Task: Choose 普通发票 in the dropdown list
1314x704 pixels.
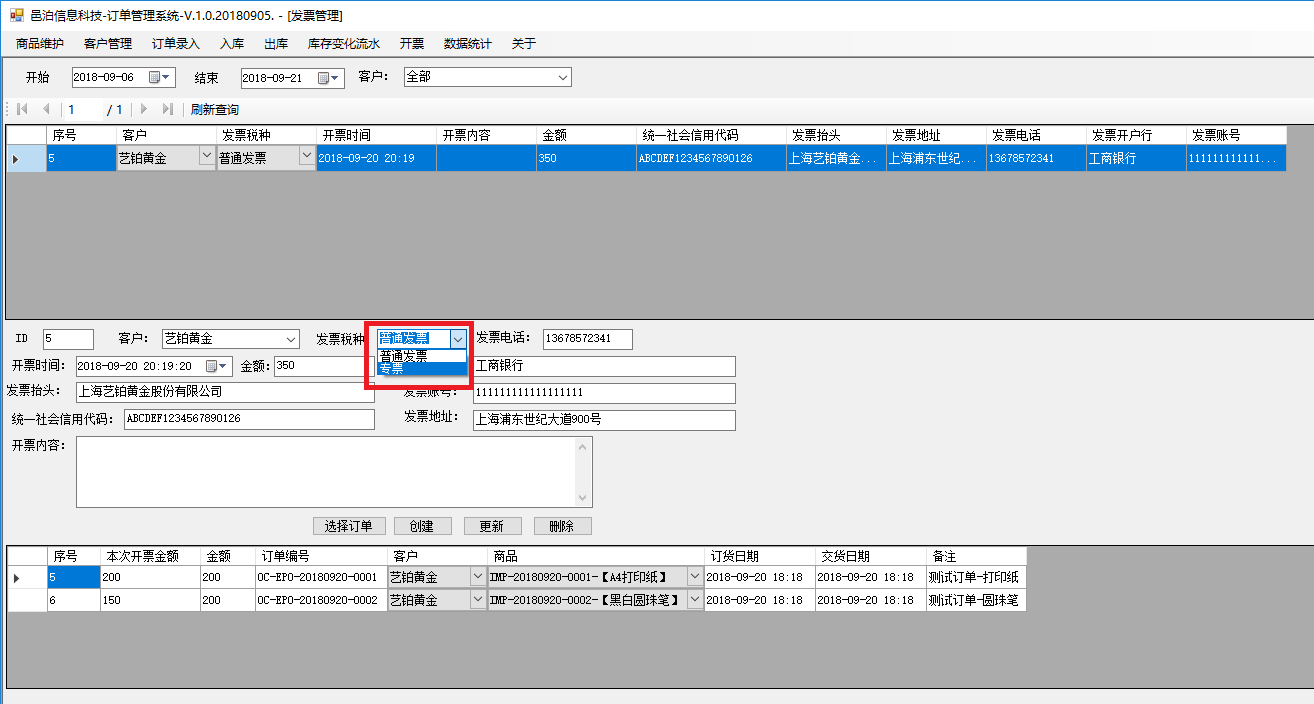Action: (421, 356)
